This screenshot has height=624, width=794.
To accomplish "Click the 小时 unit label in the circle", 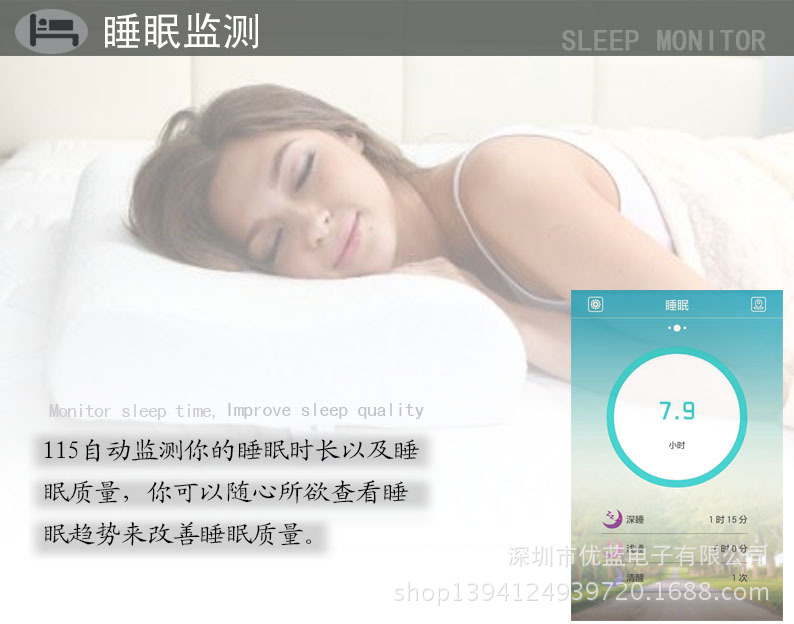I will click(677, 445).
